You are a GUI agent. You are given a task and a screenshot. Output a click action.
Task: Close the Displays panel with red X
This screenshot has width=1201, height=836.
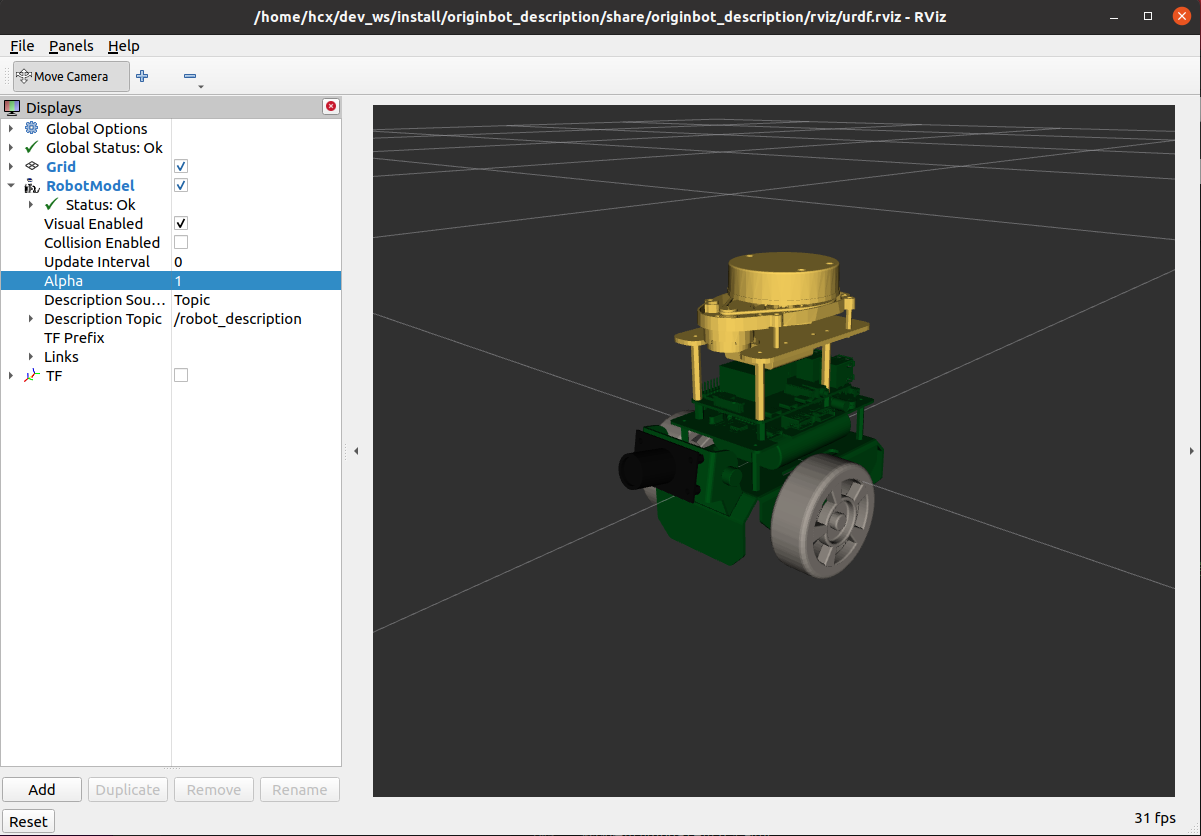coord(331,107)
